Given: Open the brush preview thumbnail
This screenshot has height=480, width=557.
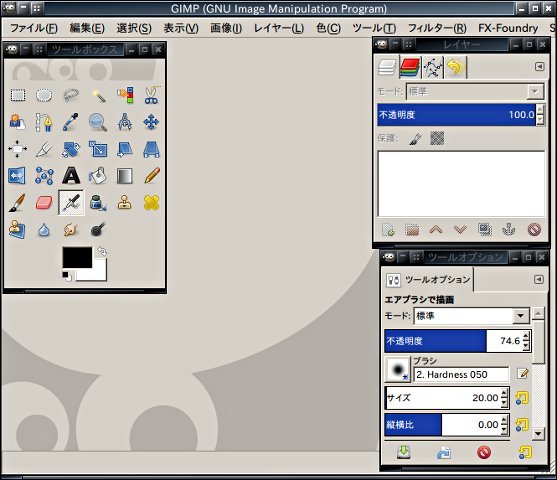Looking at the screenshot, I should coord(398,370).
